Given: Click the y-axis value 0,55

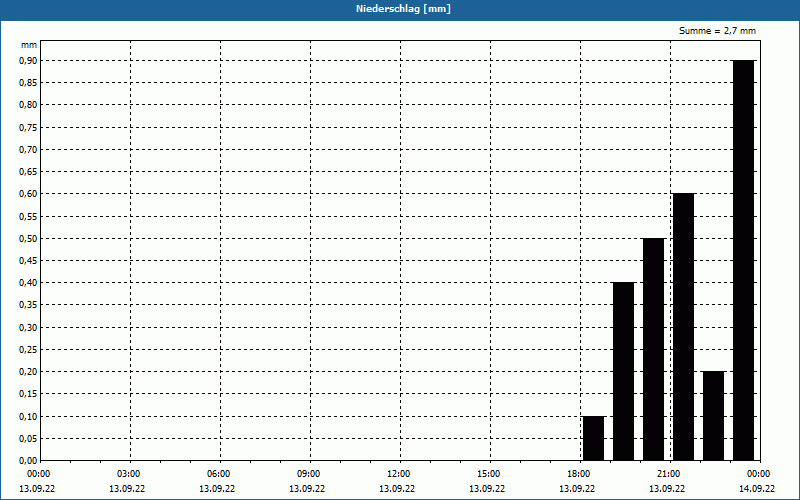Looking at the screenshot, I should (x=28, y=216).
